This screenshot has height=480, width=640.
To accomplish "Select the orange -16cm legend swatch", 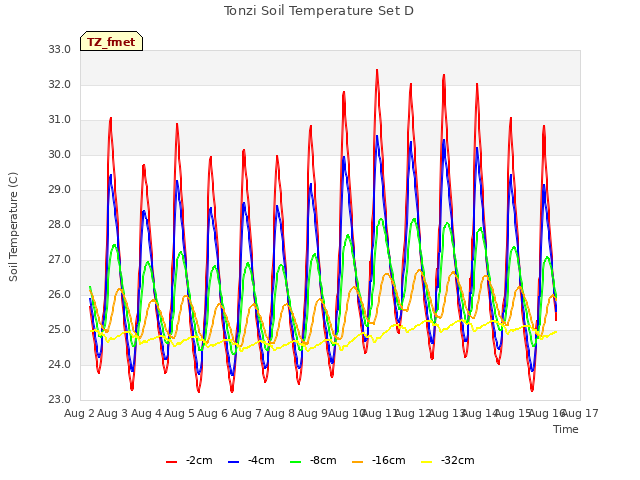I will coord(358,462).
